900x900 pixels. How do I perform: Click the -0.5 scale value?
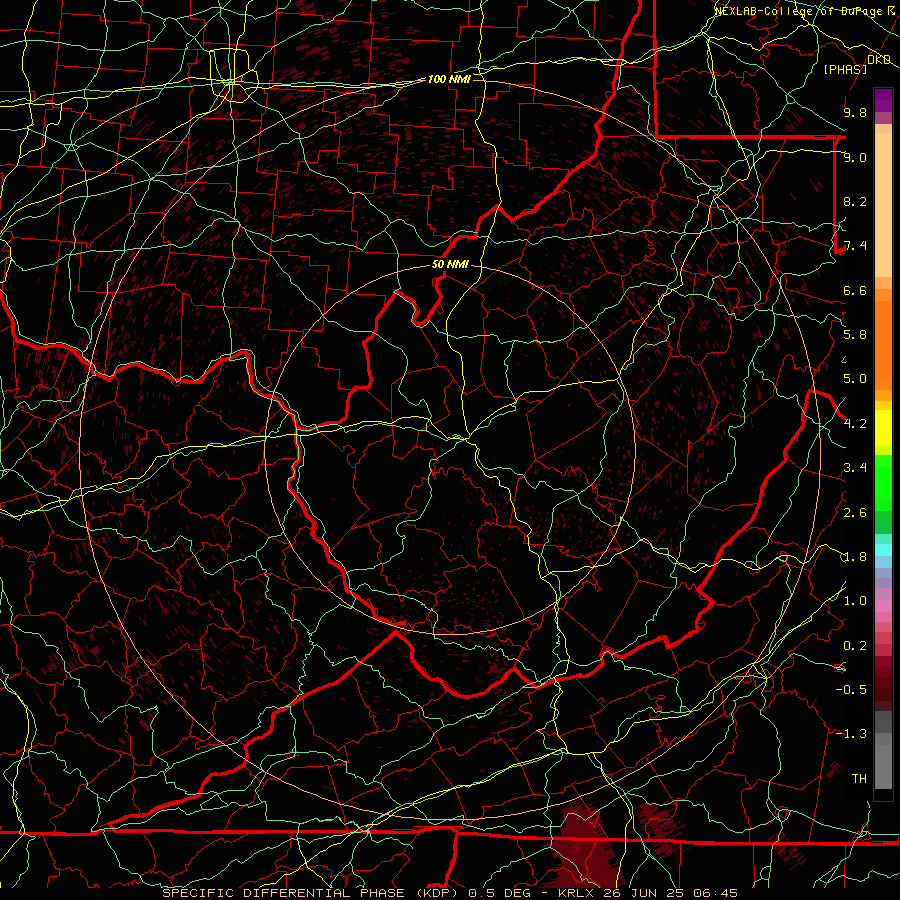point(851,690)
